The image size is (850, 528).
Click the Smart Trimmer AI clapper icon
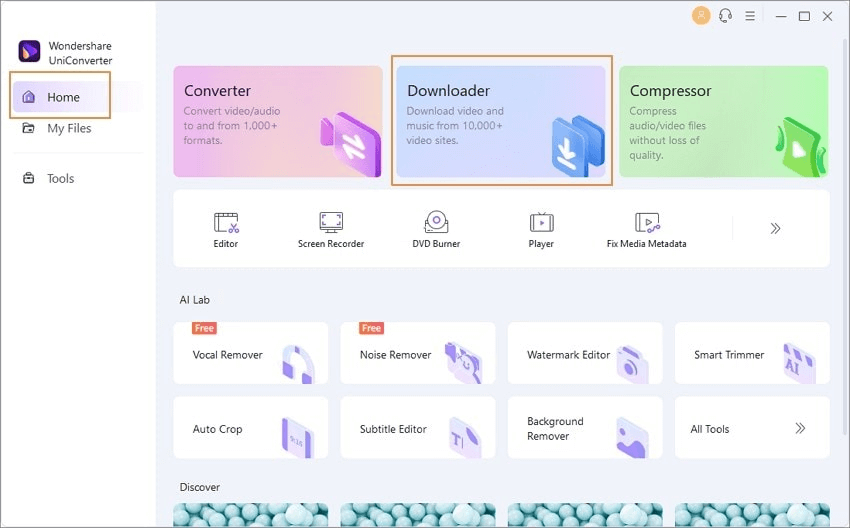click(x=800, y=363)
